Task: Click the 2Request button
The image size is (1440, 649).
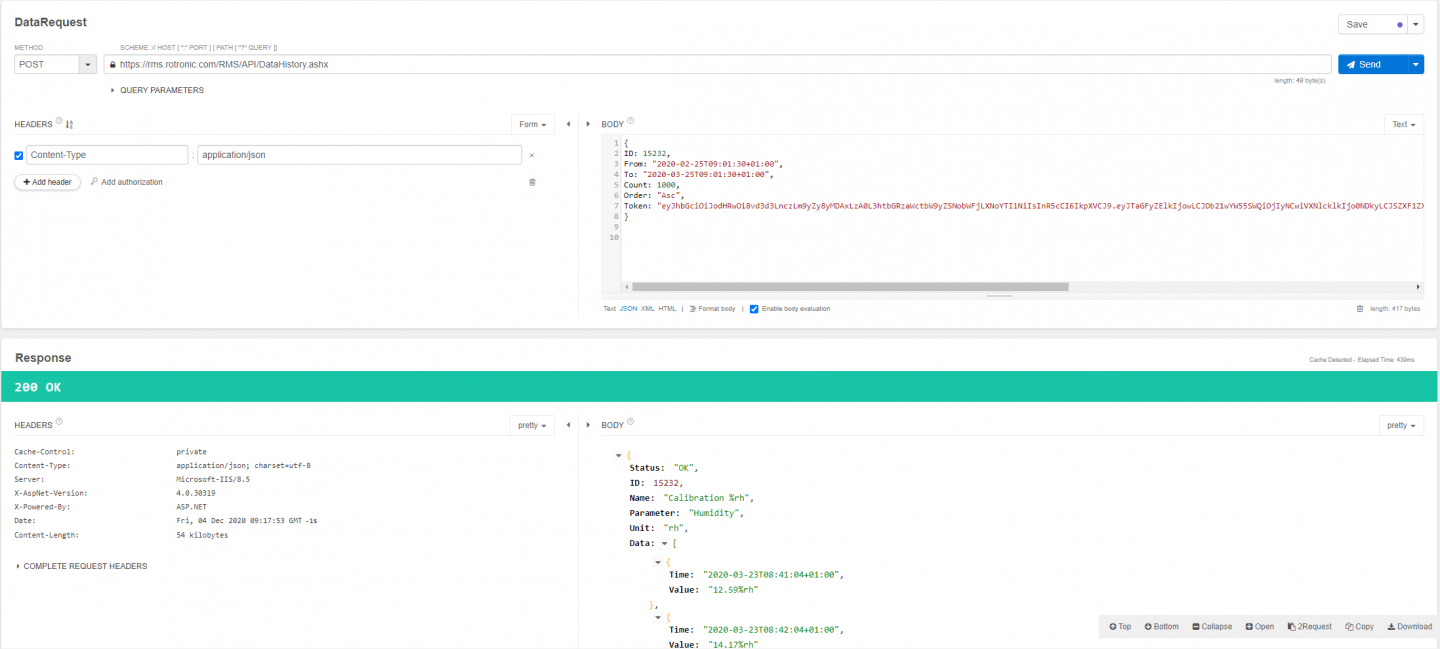Action: point(1310,626)
